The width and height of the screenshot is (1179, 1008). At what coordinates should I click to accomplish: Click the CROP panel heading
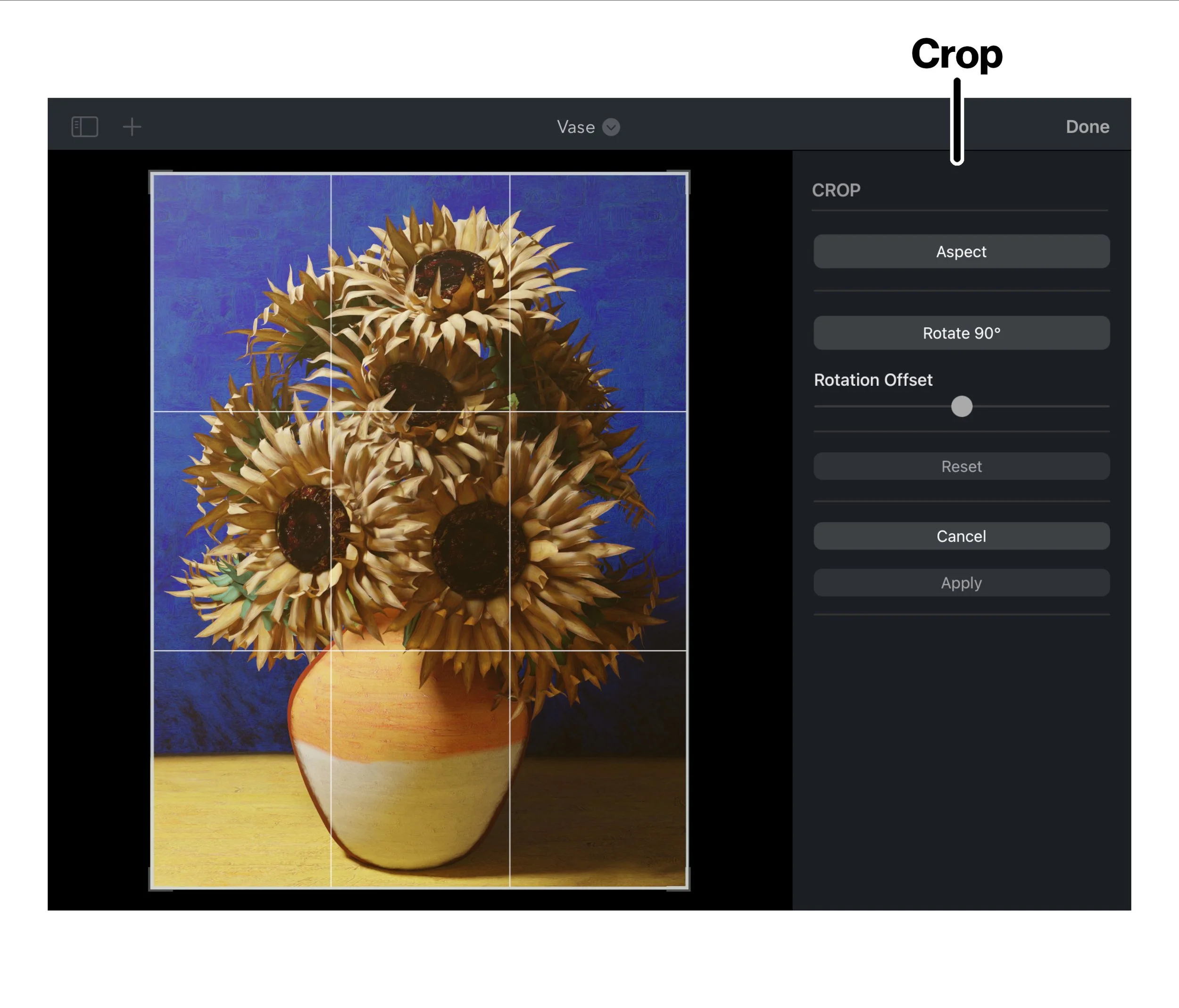pyautogui.click(x=836, y=190)
